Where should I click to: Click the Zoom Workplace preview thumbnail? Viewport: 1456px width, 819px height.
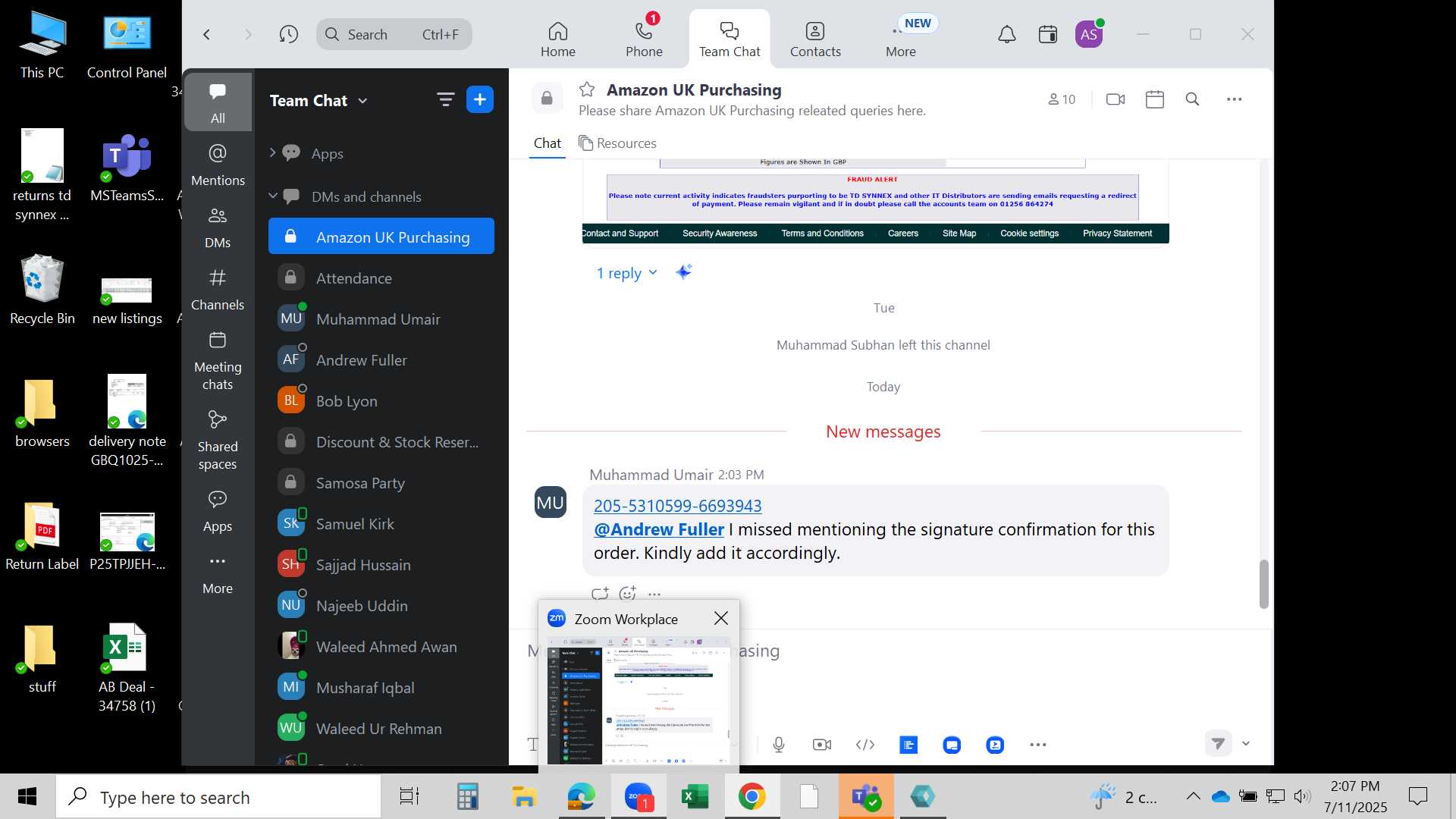pos(639,700)
